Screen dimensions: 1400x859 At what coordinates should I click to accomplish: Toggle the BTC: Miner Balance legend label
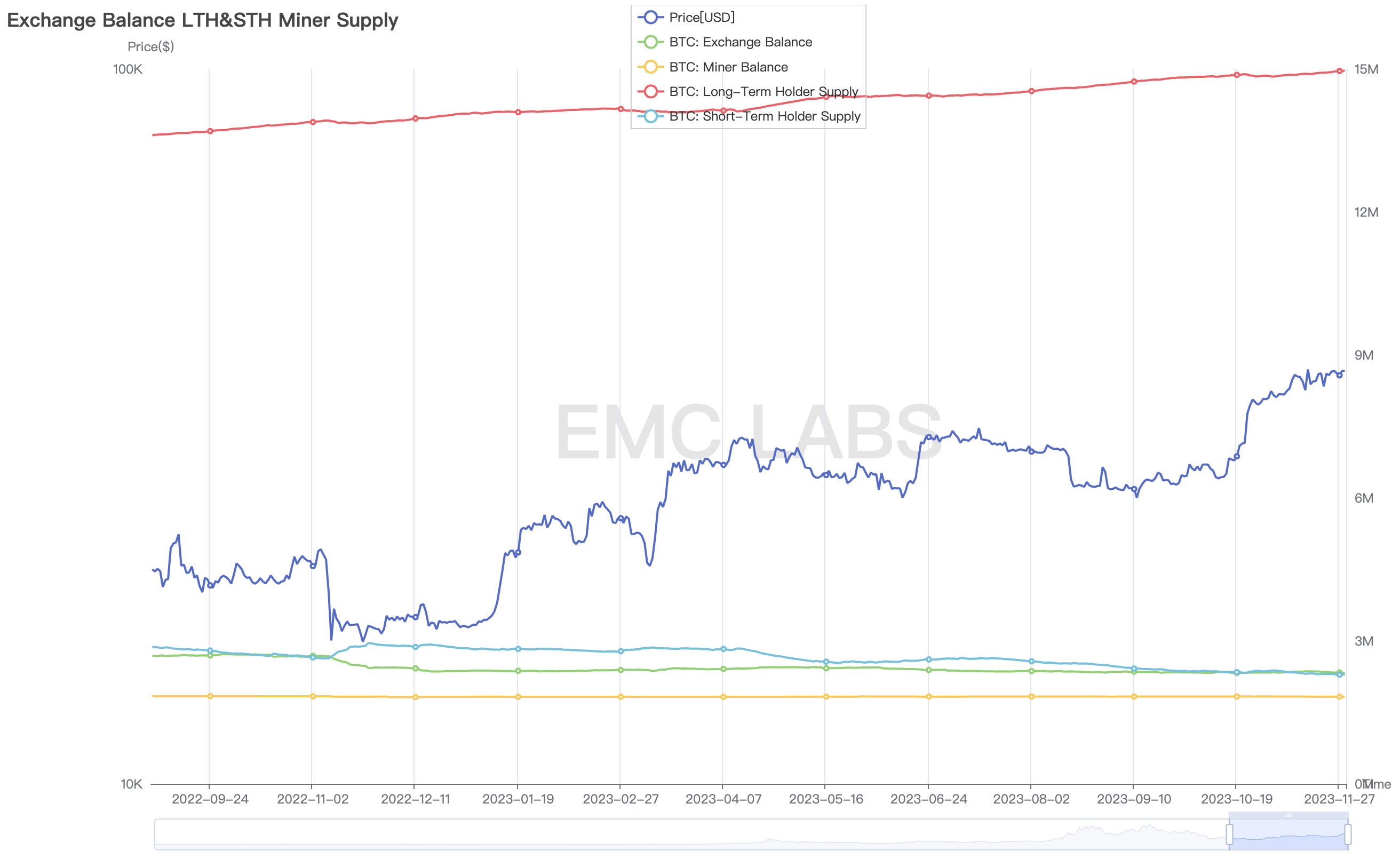point(728,67)
